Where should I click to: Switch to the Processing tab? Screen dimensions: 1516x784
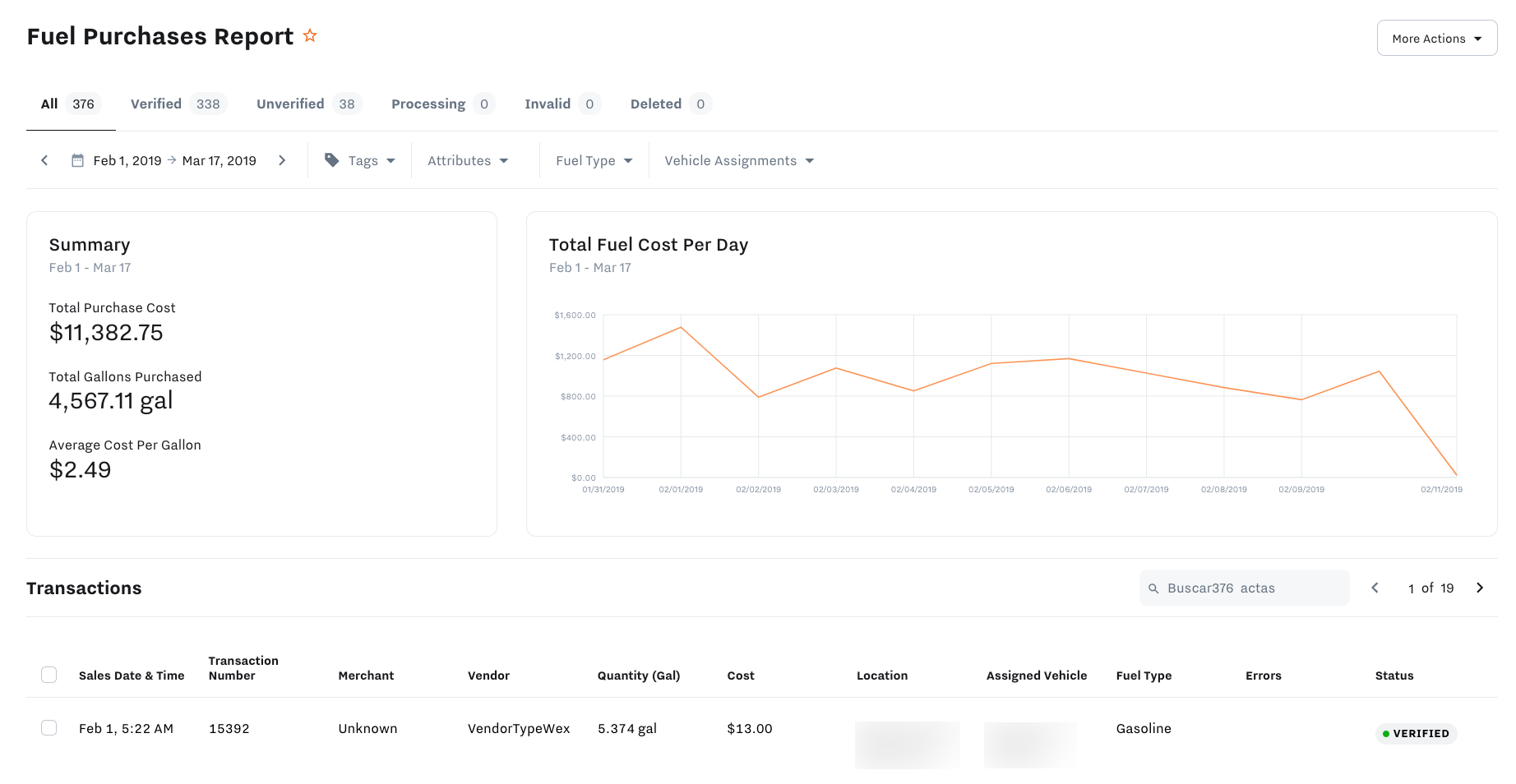pos(443,104)
